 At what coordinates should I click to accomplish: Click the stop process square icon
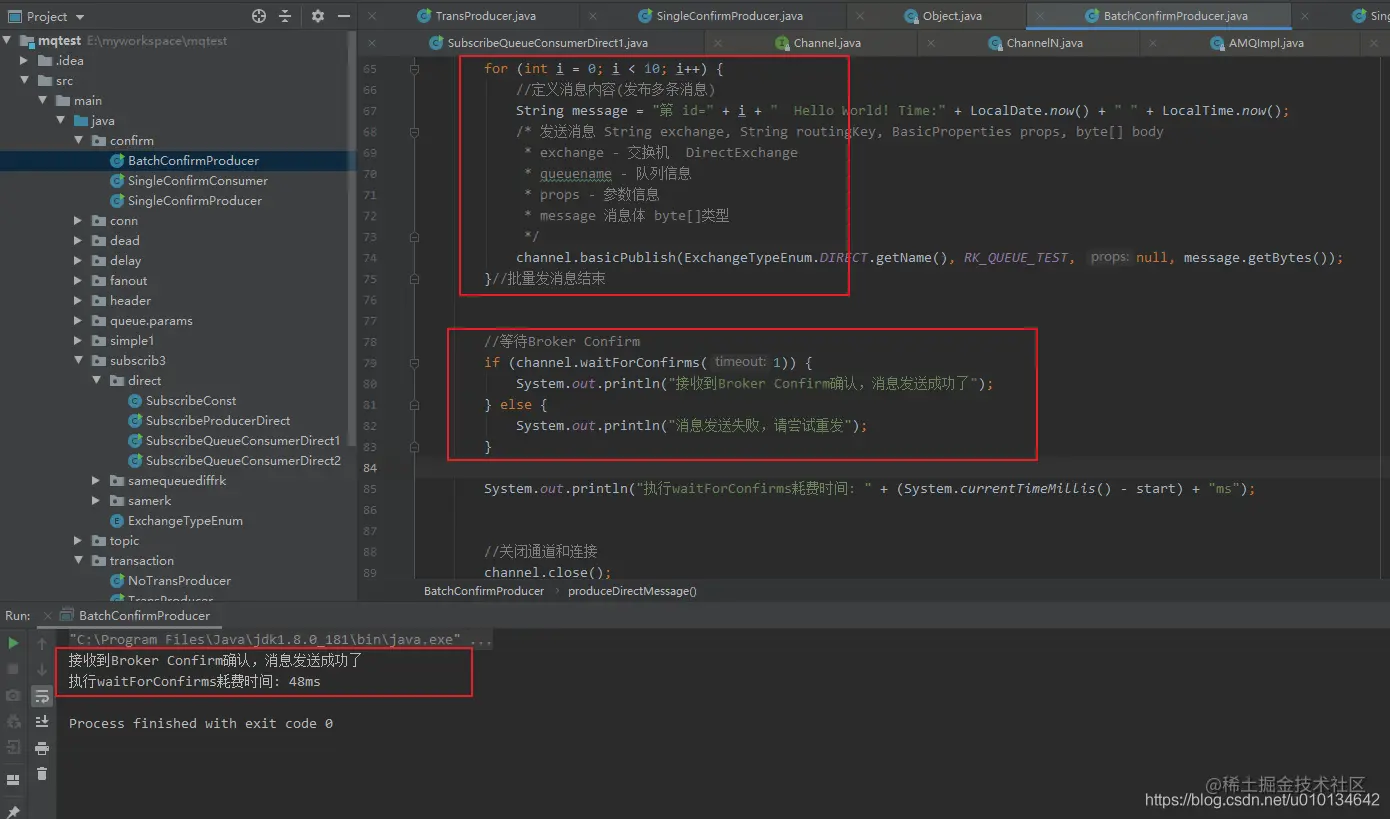click(13, 668)
